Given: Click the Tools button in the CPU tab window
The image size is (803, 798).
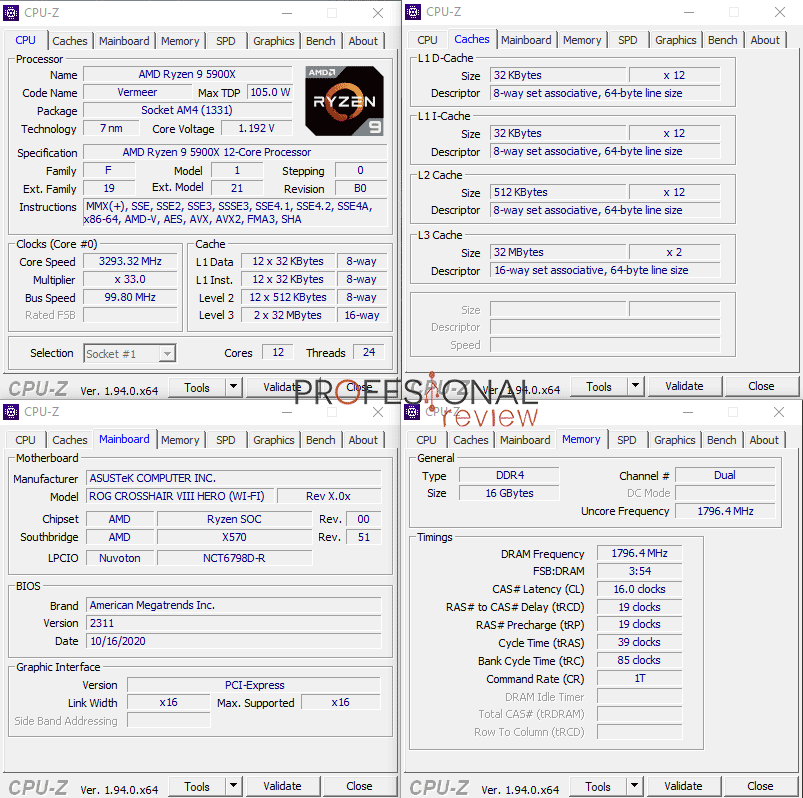Looking at the screenshot, I should coord(197,387).
